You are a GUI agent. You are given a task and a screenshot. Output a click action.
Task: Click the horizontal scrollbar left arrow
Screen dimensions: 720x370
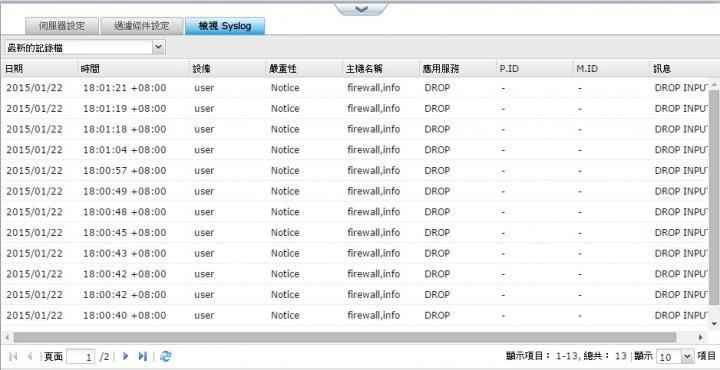(x=7, y=337)
